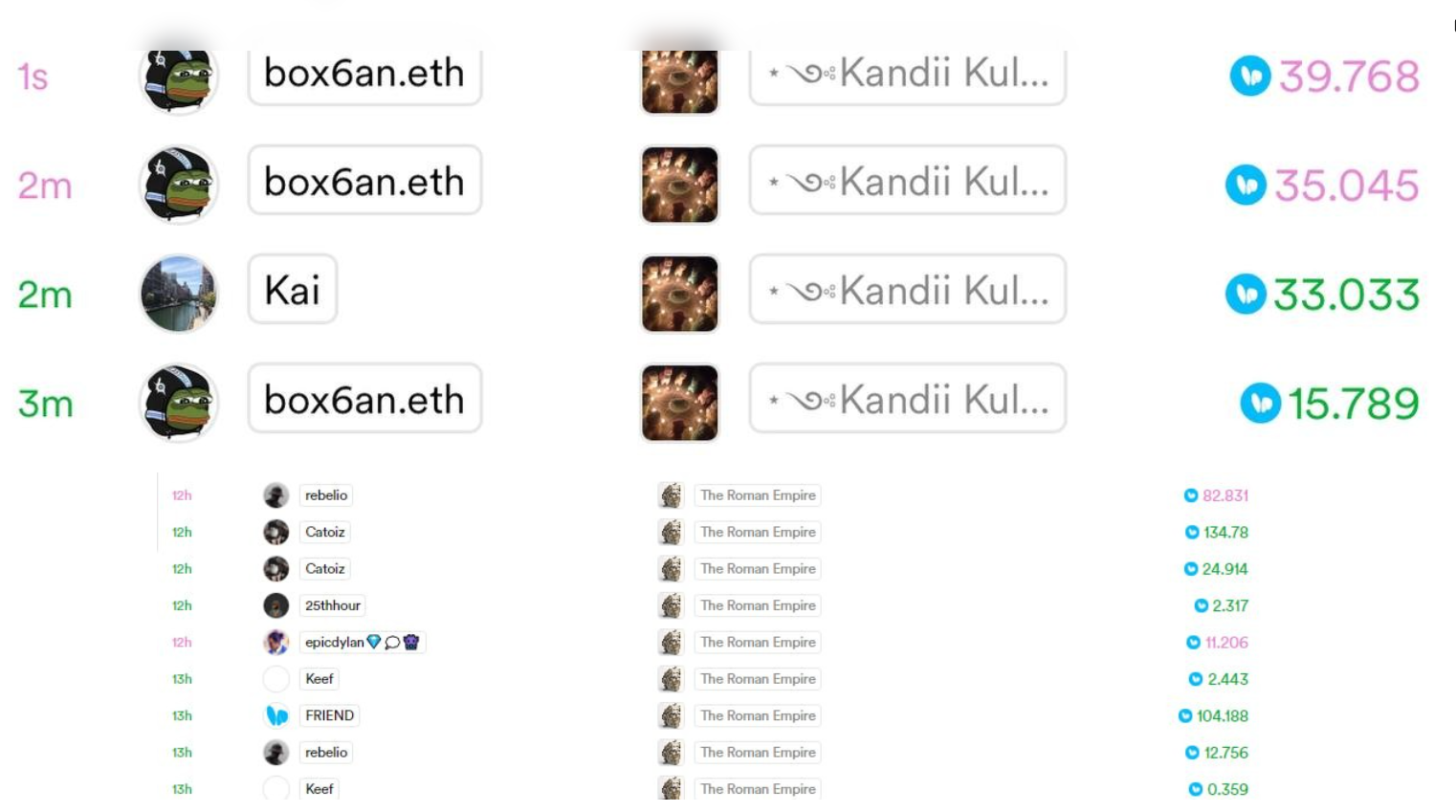Screen dimensions: 1456x812
Task: Click Roman statue icon in the 25thhour row
Action: click(x=672, y=605)
